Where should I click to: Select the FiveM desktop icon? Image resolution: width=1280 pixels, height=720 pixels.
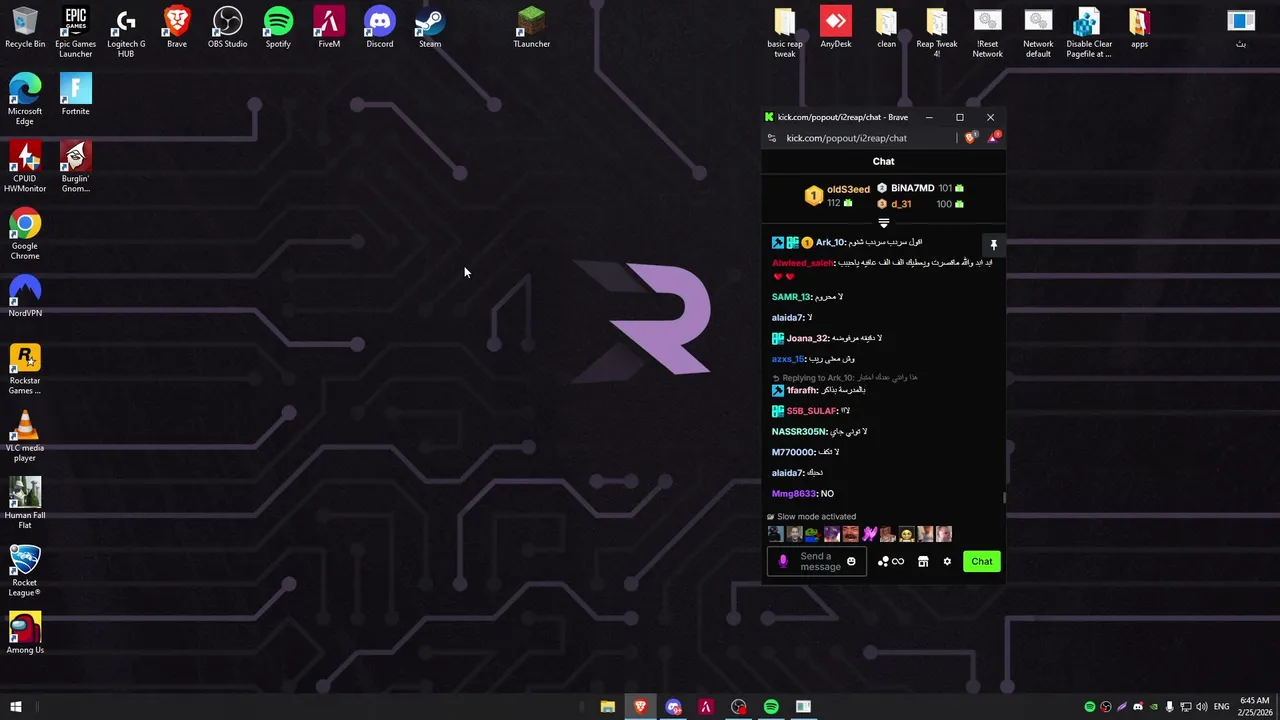tap(329, 28)
